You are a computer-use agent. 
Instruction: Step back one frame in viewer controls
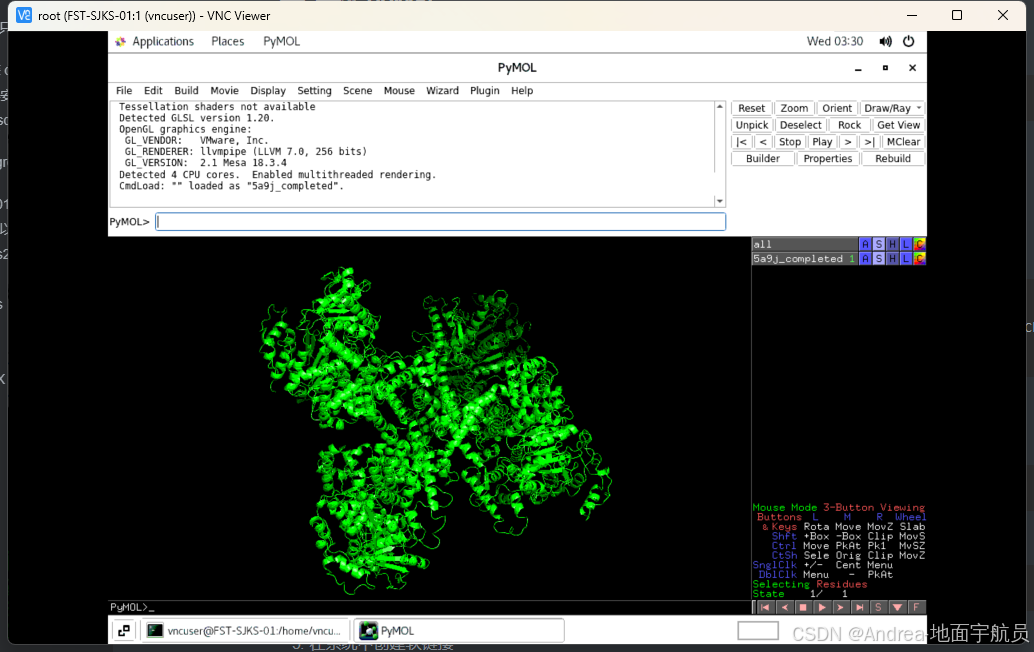click(784, 607)
